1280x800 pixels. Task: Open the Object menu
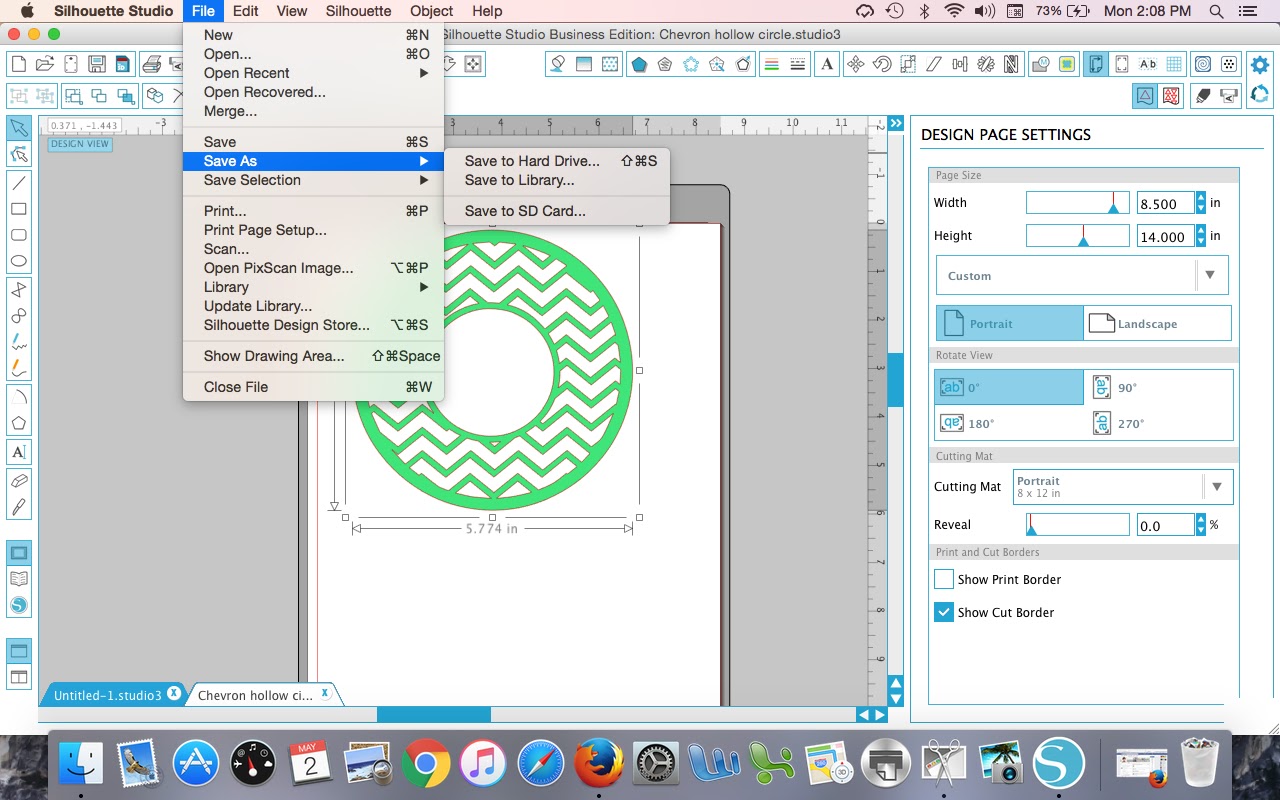point(431,11)
